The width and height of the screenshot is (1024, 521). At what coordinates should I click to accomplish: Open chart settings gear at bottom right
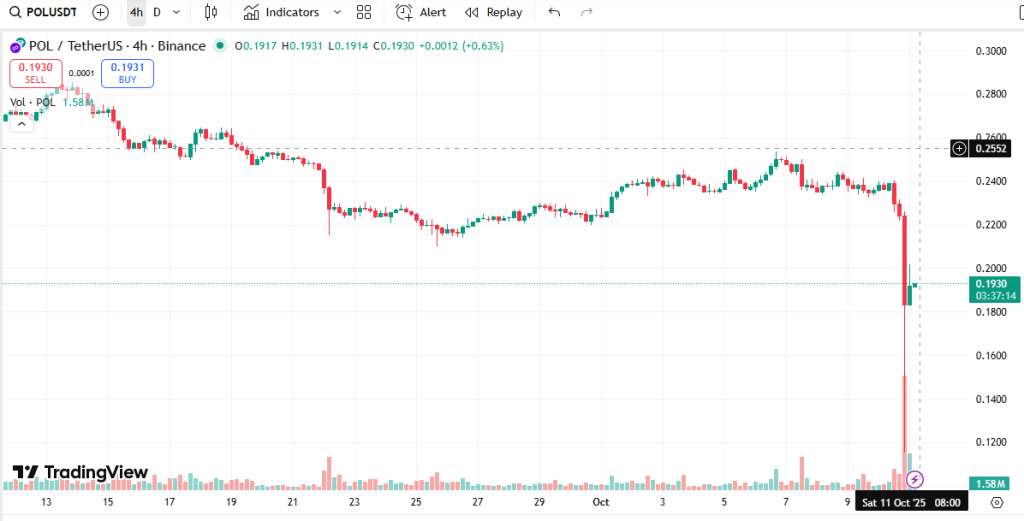point(997,501)
